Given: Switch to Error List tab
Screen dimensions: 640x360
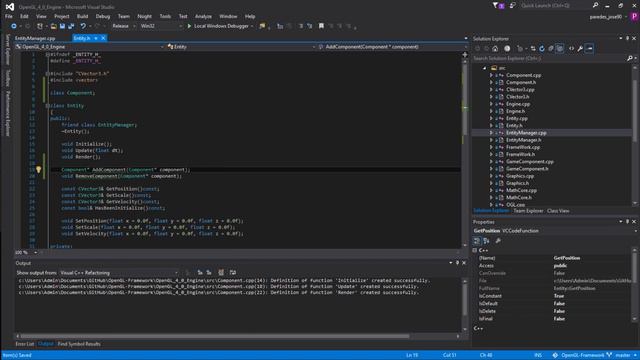Looking at the screenshot, I should [x=24, y=344].
